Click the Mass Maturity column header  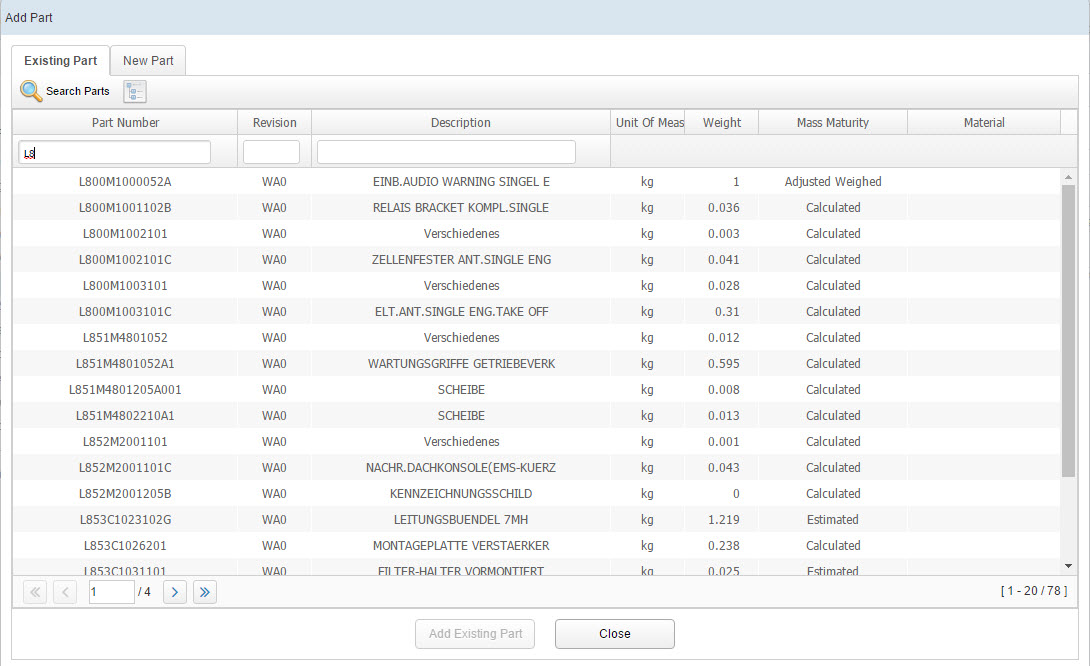[x=832, y=123]
